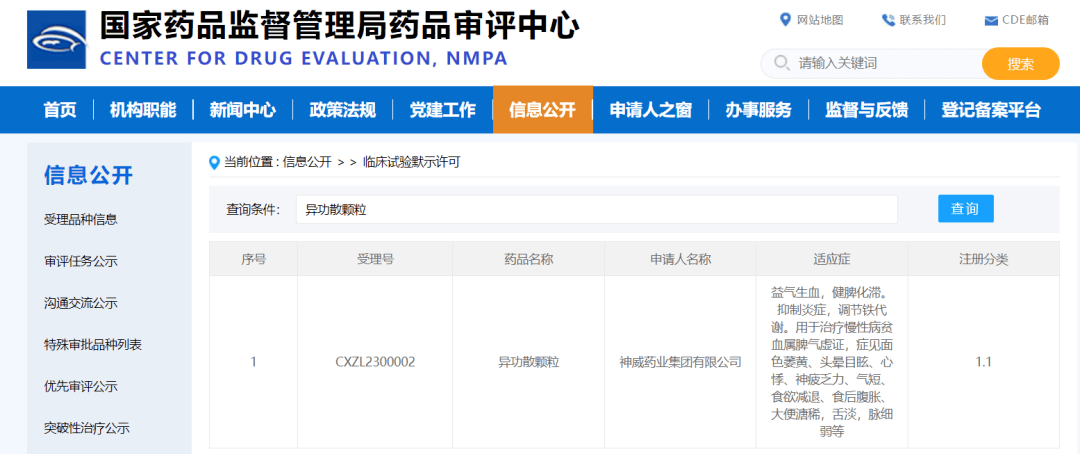Click the 信息公开 sidebar heading
Image resolution: width=1080 pixels, height=454 pixels.
click(88, 175)
